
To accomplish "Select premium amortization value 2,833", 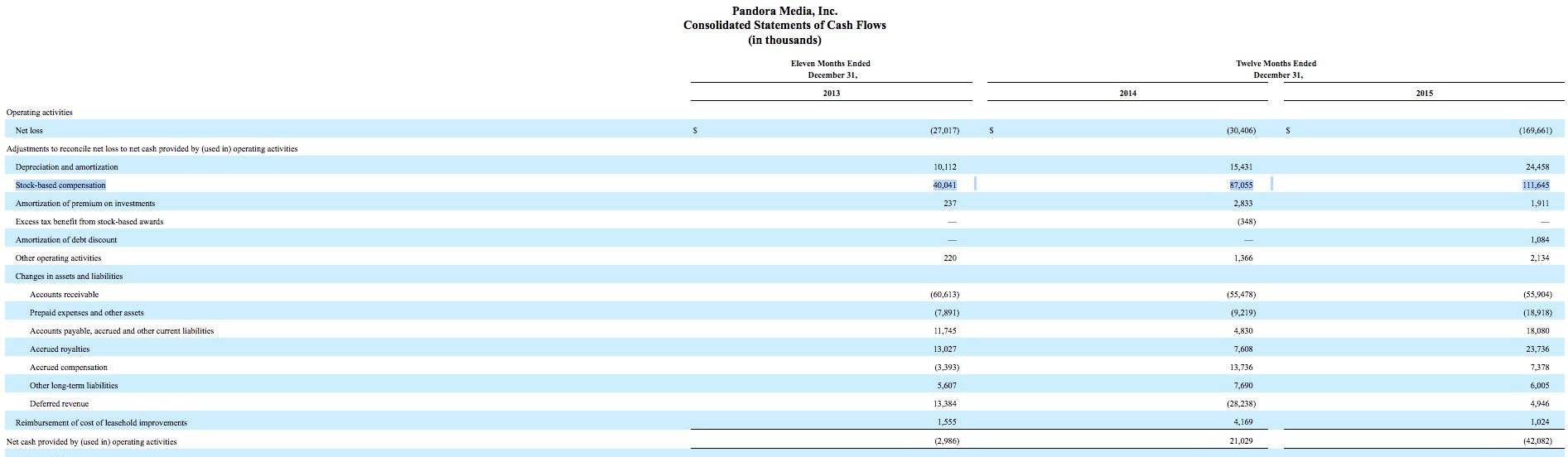I will click(x=1242, y=203).
